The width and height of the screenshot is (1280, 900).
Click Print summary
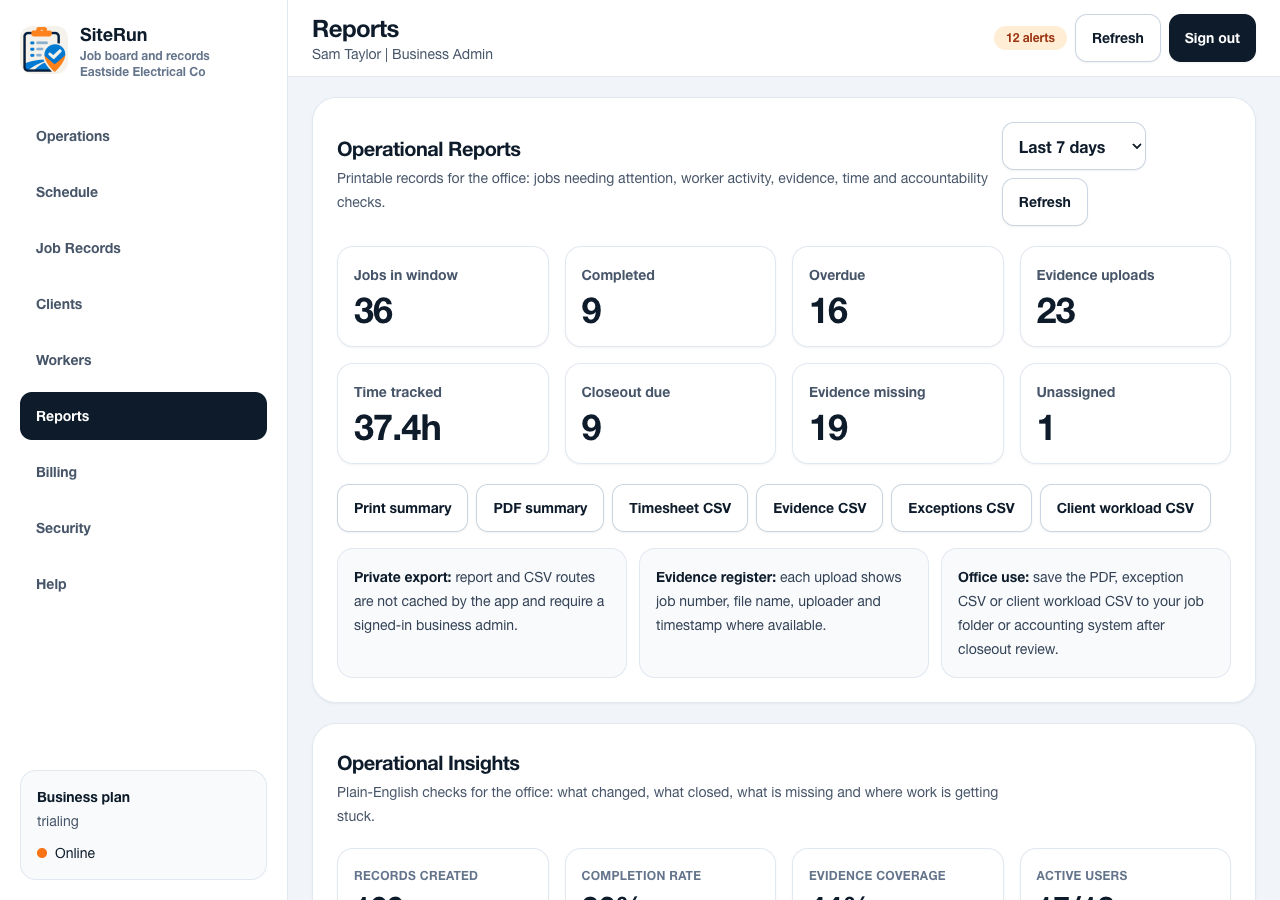(402, 508)
